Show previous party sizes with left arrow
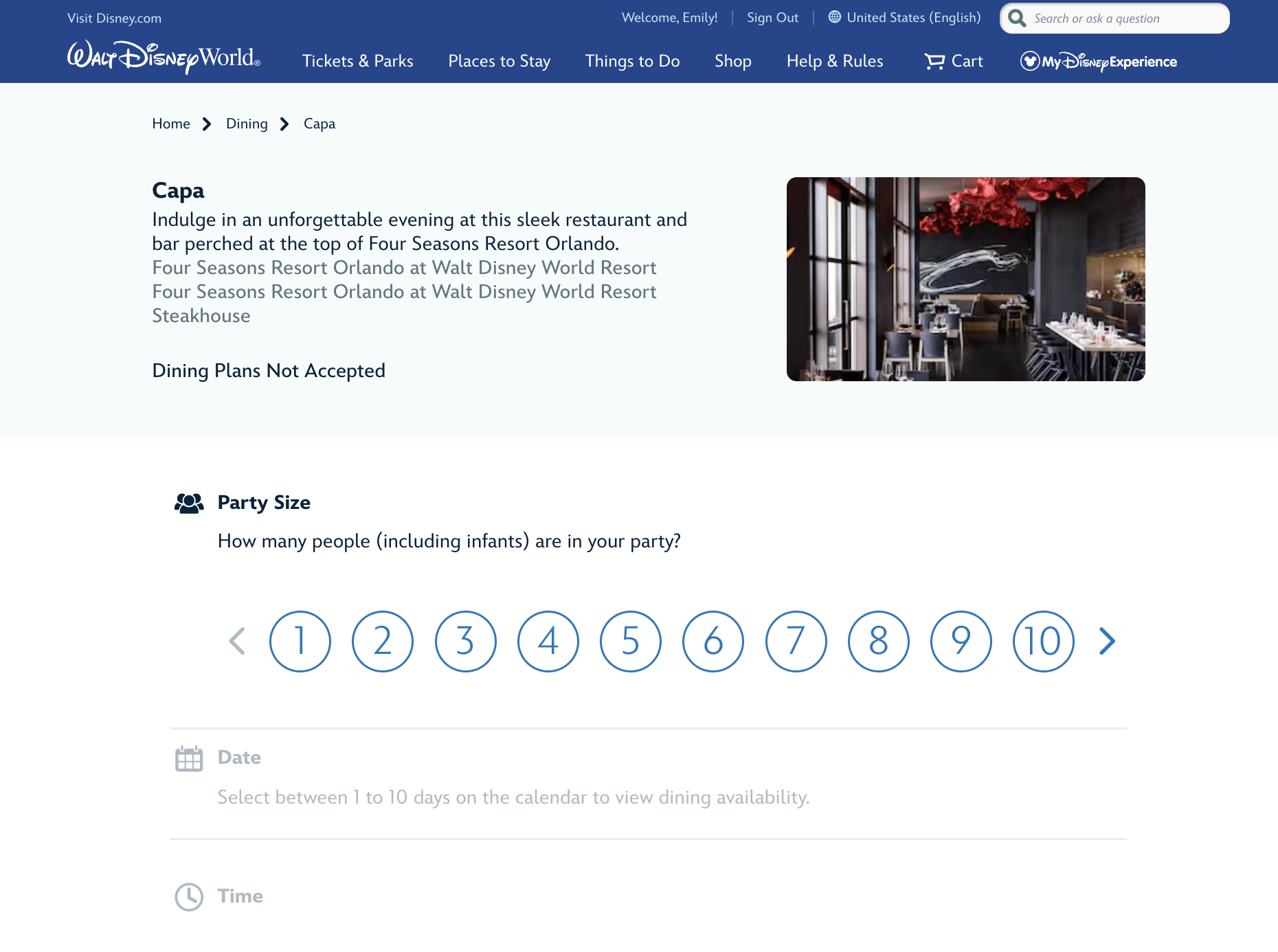Screen dimensions: 1278x952 coord(237,642)
